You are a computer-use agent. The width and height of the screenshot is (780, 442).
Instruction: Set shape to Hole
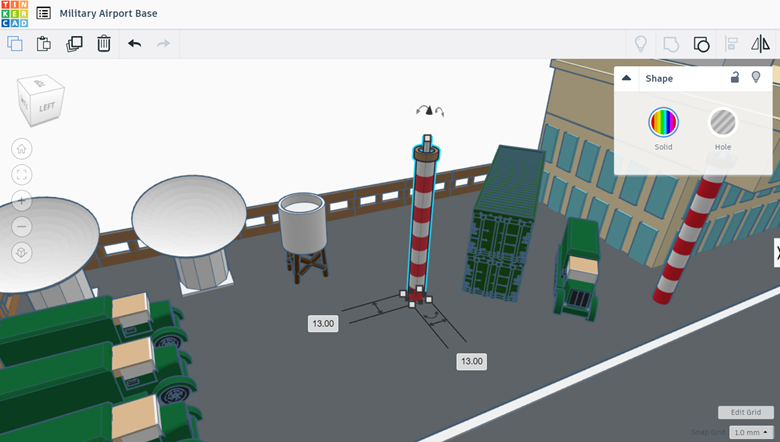click(x=723, y=122)
